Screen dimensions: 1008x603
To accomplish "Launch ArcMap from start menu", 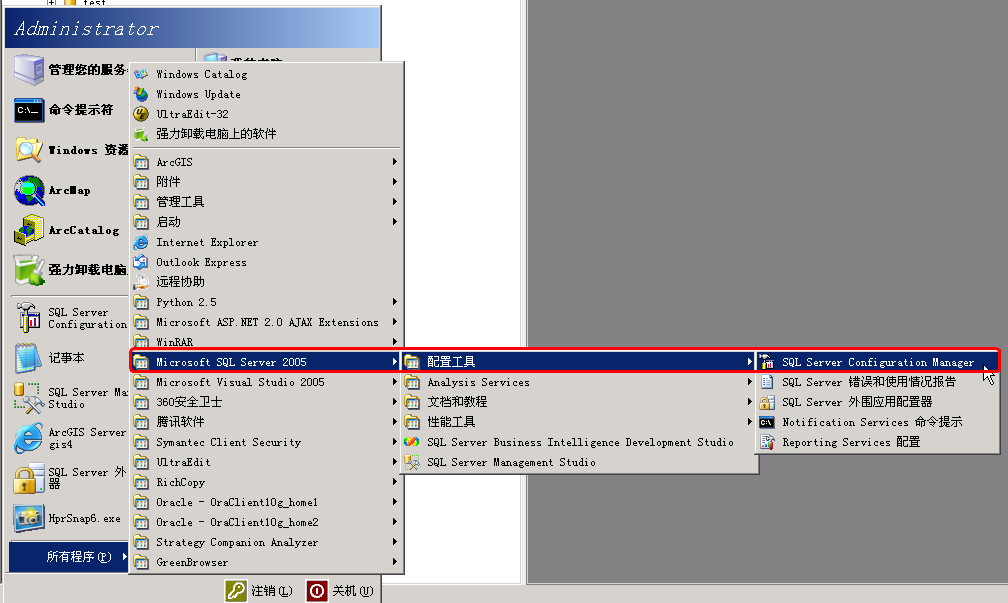I will point(70,190).
